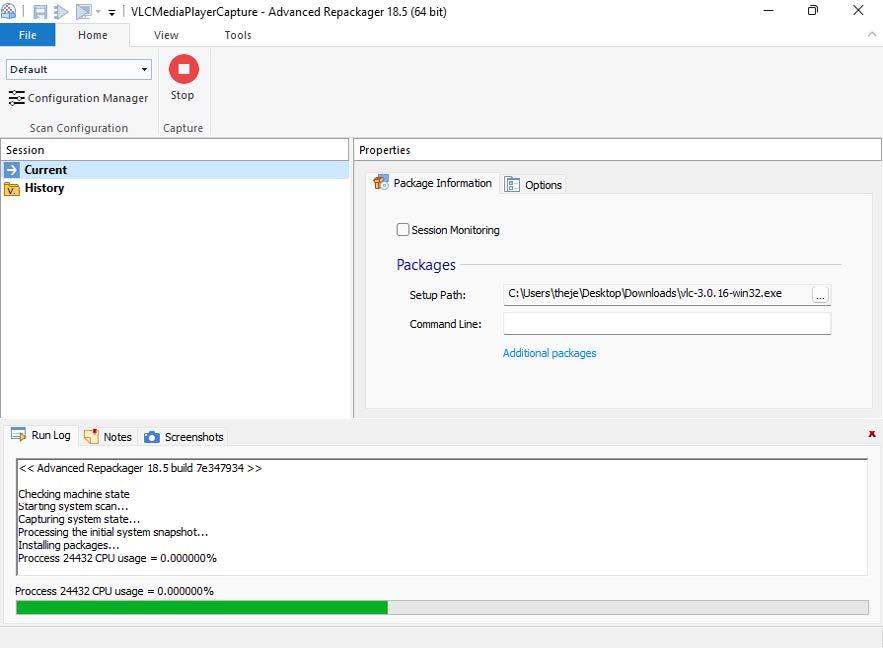Open the Package Information tab
Image resolution: width=883 pixels, height=648 pixels.
(432, 183)
